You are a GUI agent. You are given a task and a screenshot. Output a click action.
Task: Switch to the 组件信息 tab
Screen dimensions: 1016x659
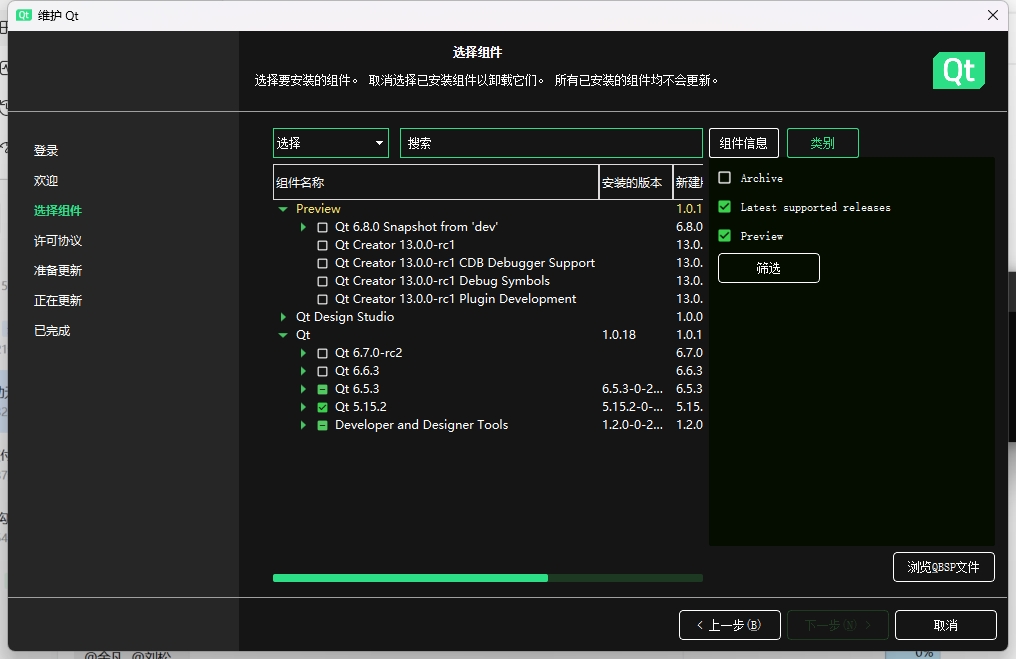coord(743,143)
